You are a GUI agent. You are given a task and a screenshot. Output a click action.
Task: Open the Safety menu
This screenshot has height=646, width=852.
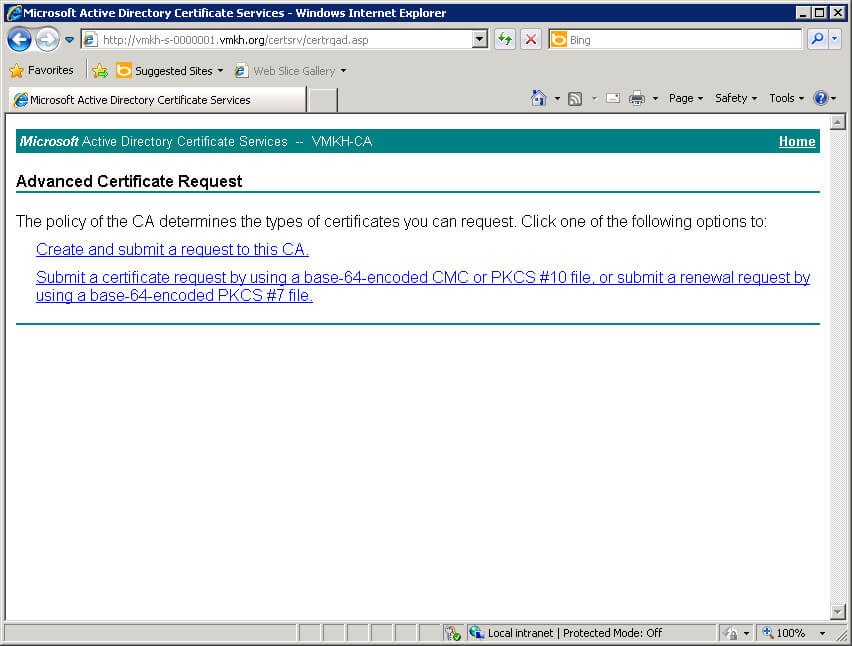tap(736, 98)
